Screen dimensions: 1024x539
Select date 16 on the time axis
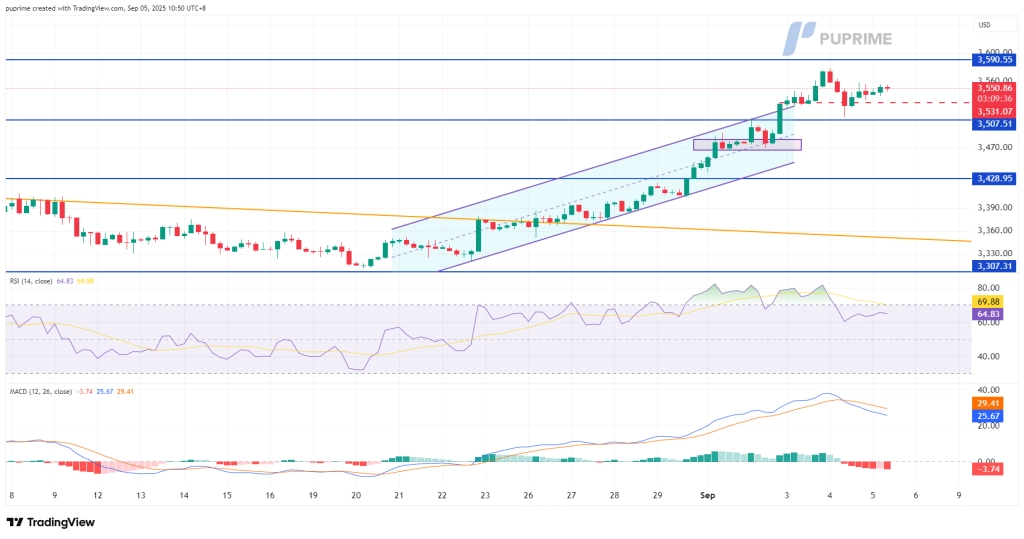pyautogui.click(x=270, y=496)
